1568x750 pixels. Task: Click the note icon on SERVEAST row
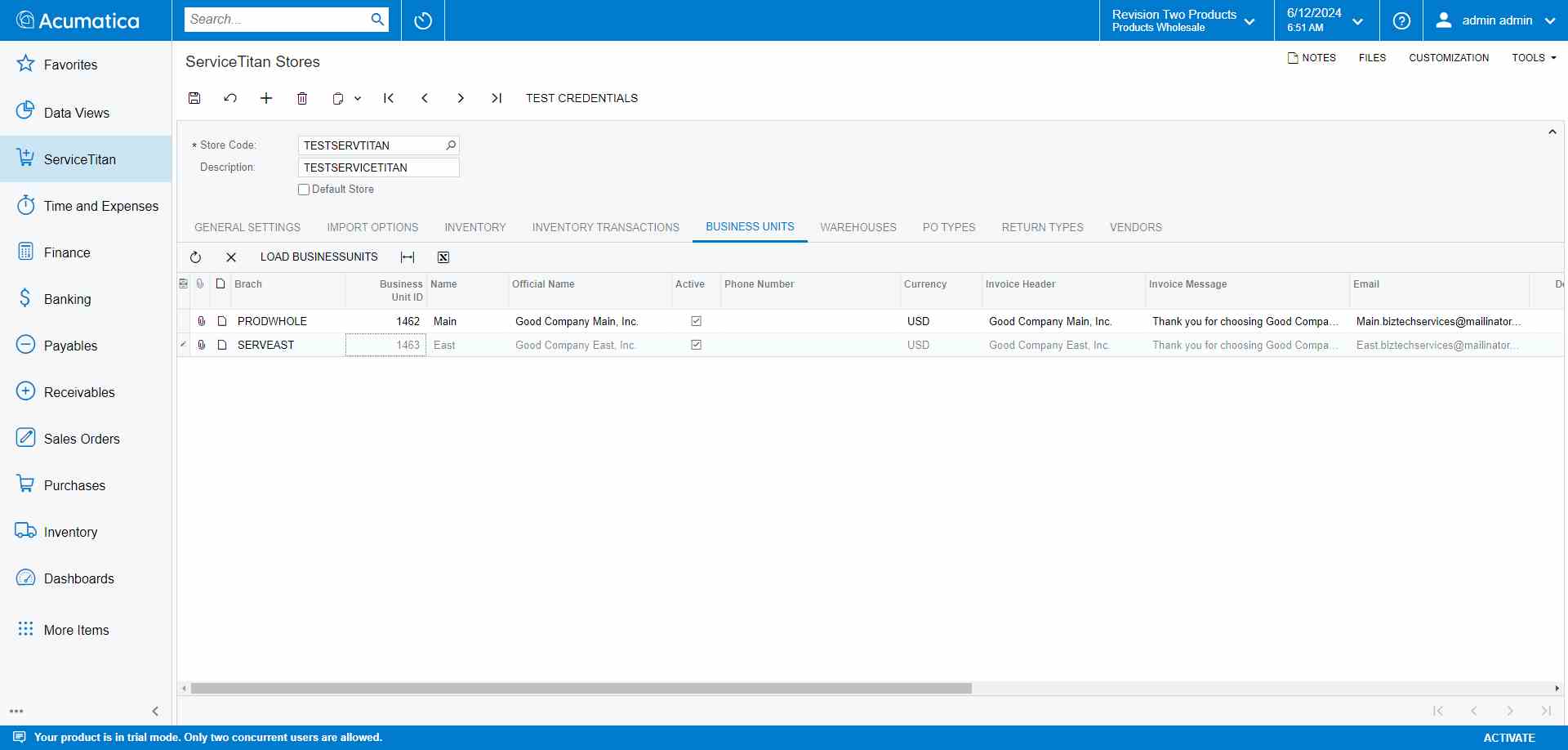click(222, 345)
